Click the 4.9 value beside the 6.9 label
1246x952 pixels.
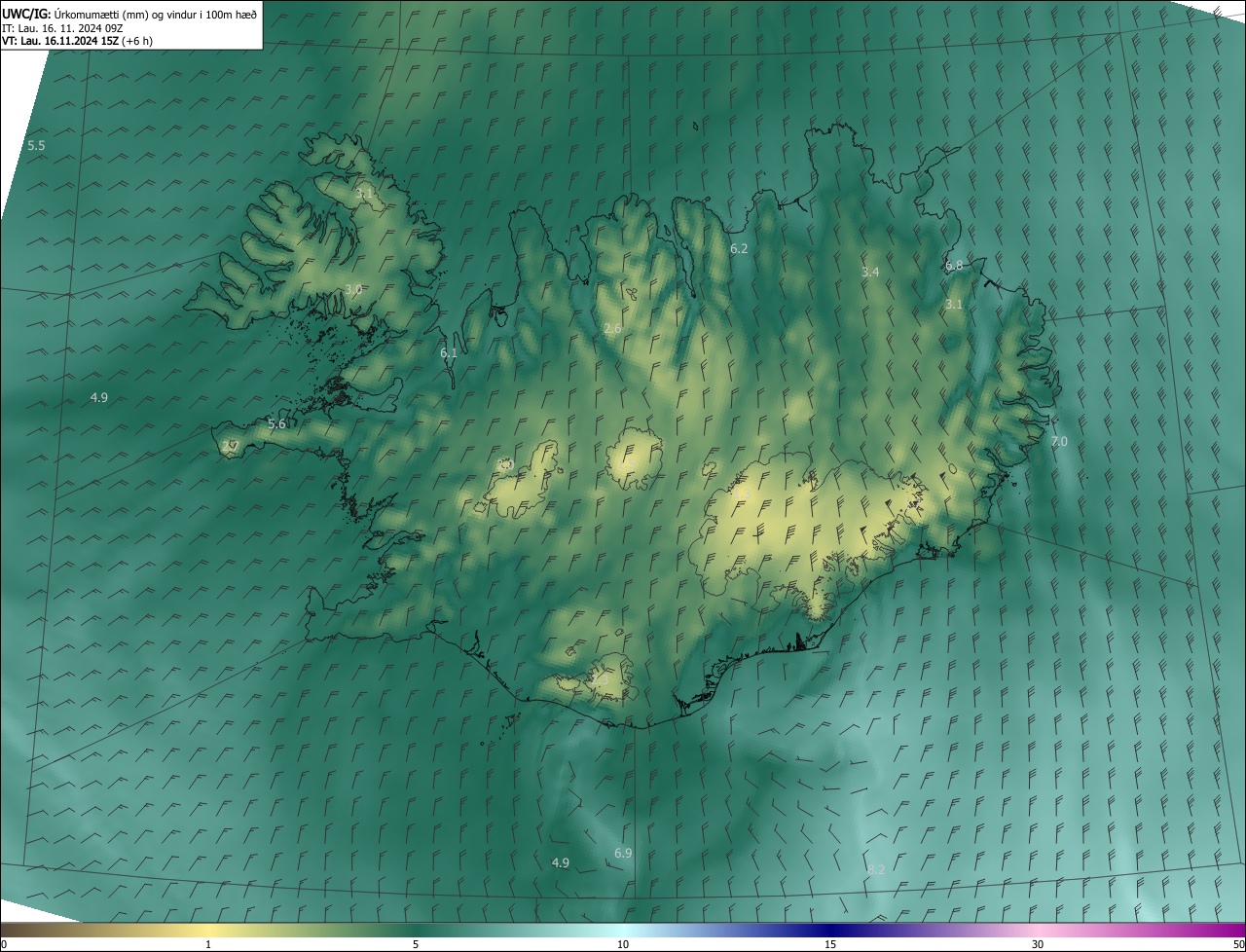tap(560, 863)
